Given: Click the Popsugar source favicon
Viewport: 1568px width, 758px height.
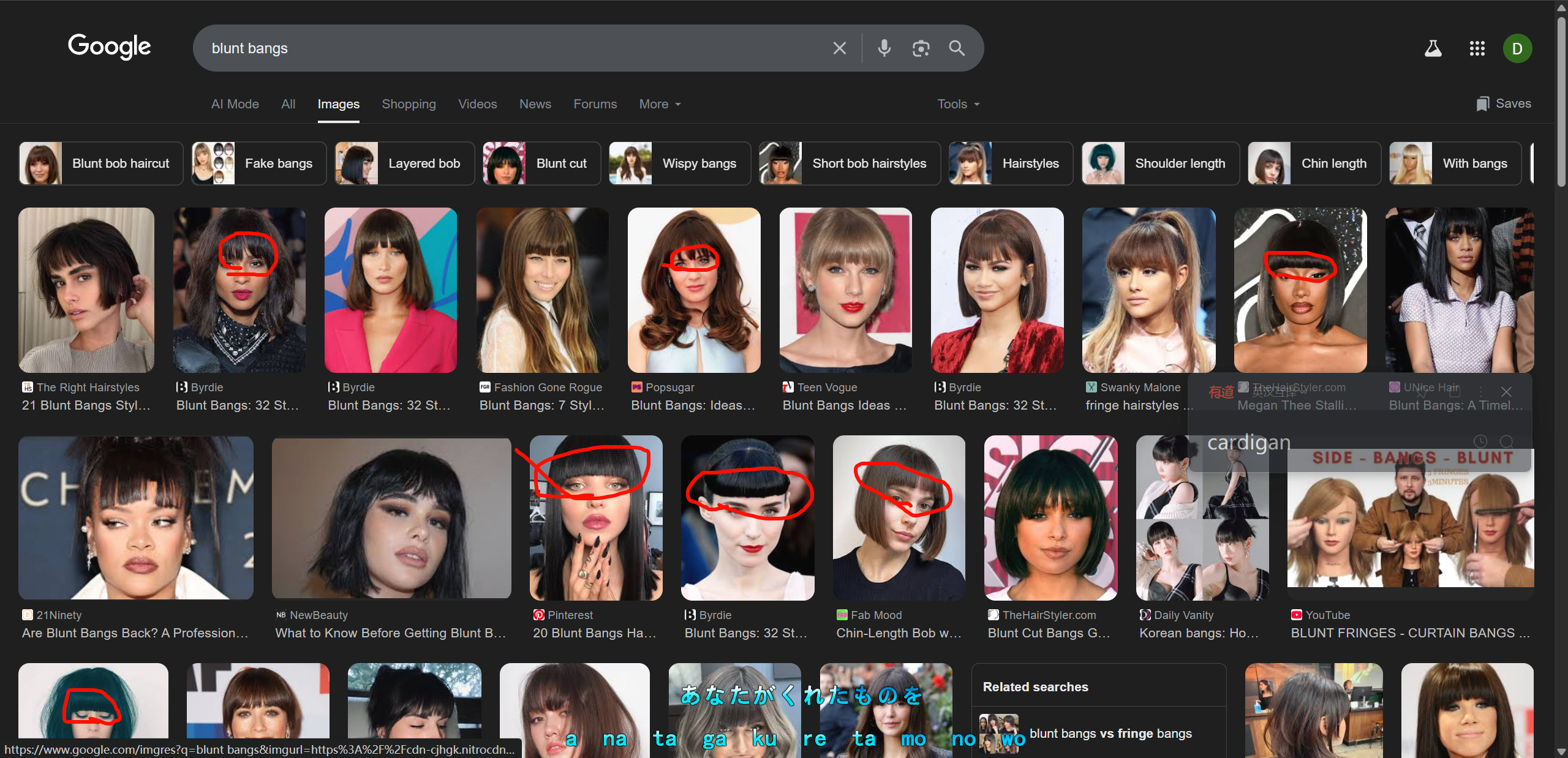Looking at the screenshot, I should [636, 387].
